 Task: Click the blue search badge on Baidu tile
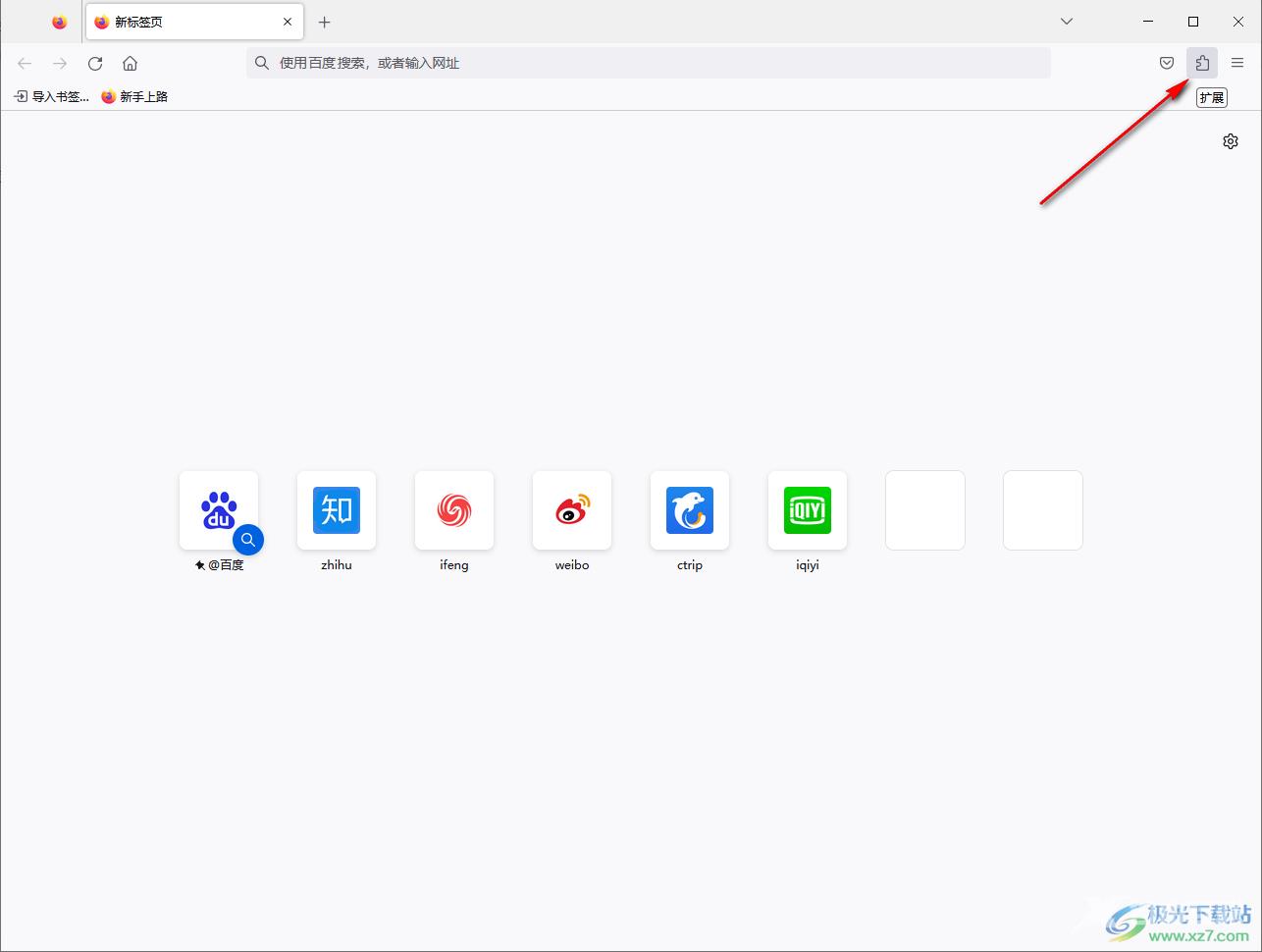(x=248, y=540)
